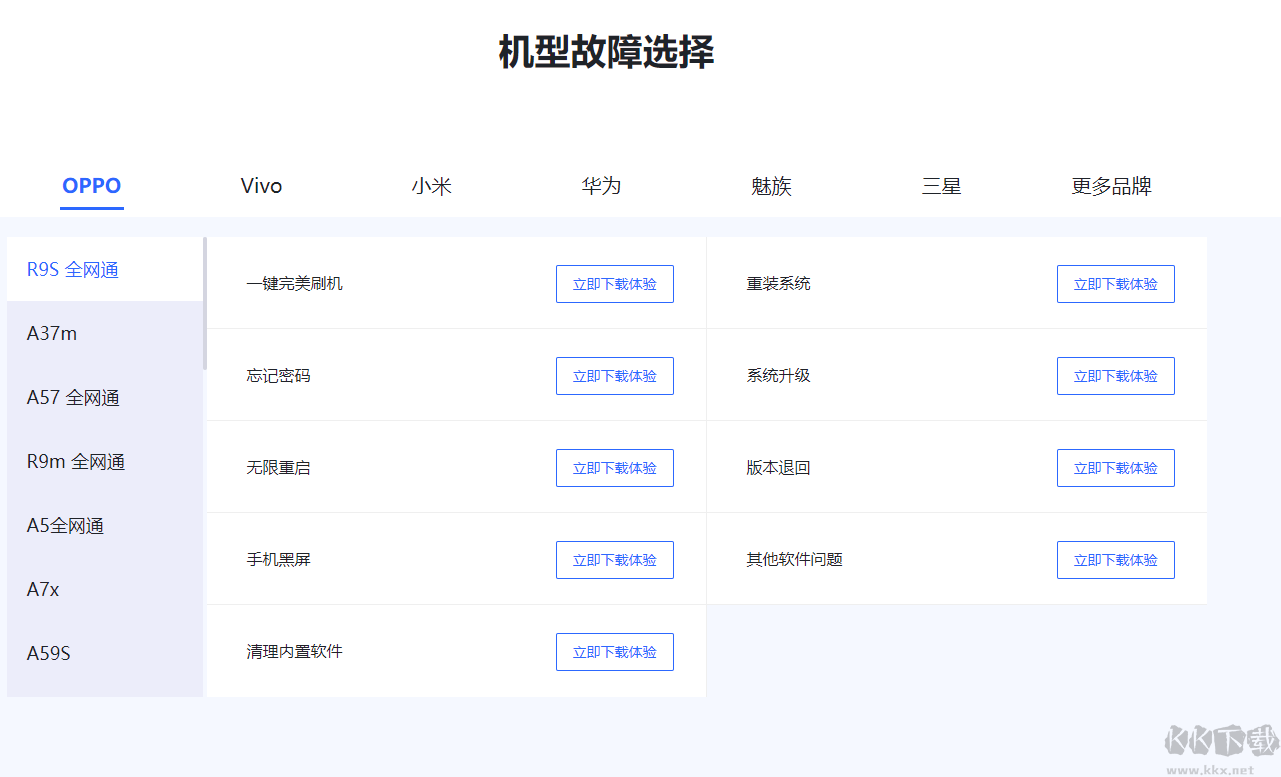The height and width of the screenshot is (777, 1281).
Task: Click the 机型故障选择 page heading
Action: (x=607, y=52)
